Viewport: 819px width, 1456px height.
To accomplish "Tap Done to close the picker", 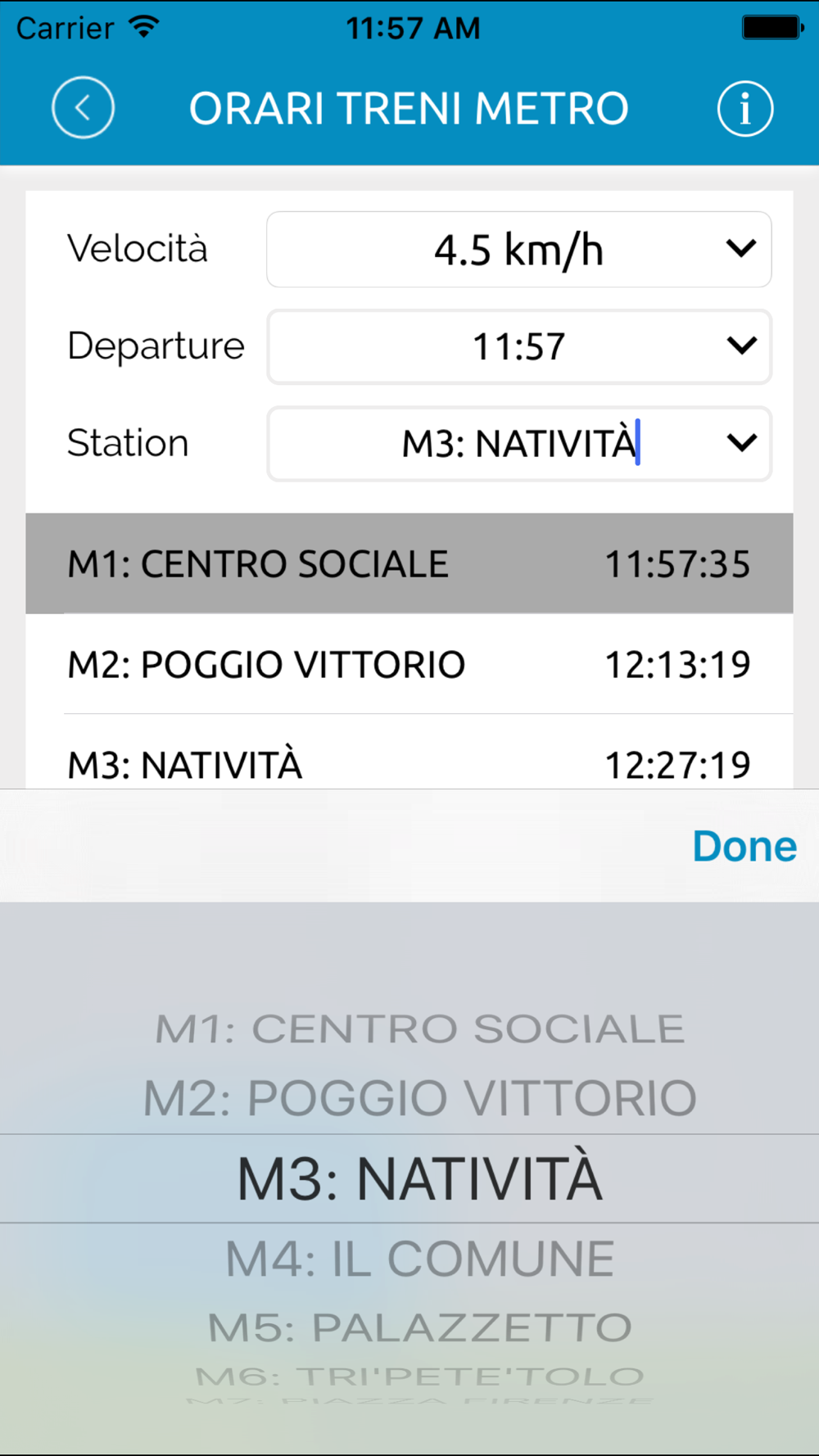I will coord(744,846).
